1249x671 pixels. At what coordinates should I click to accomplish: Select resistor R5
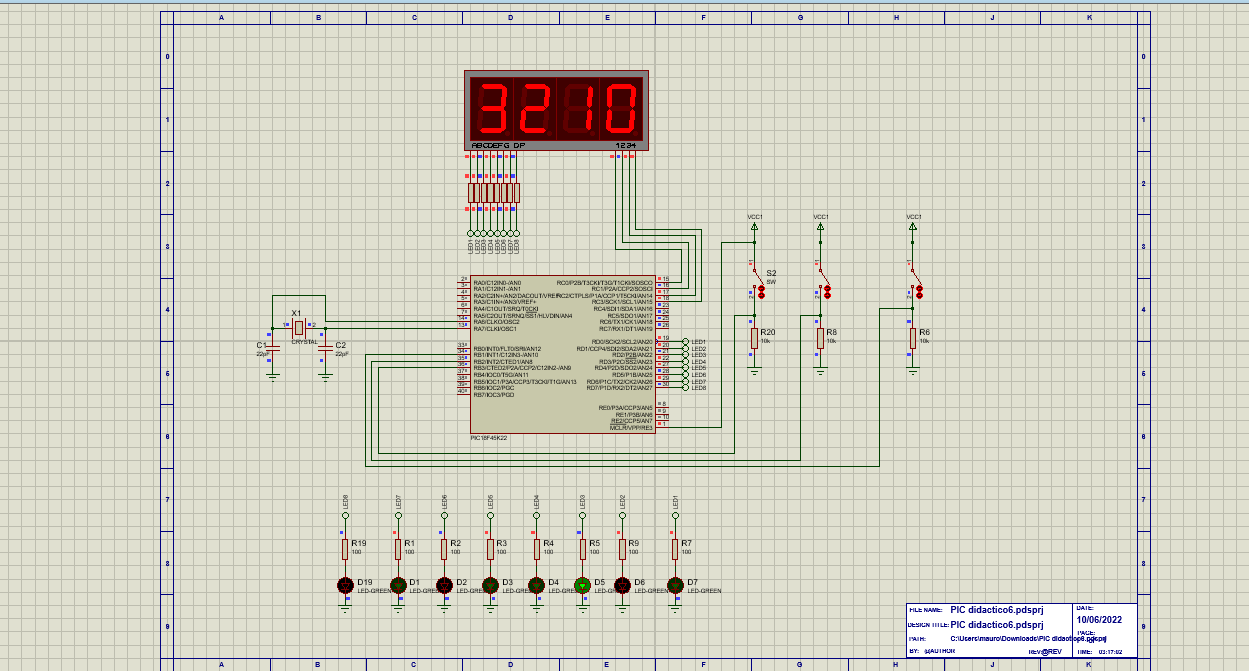tap(583, 549)
